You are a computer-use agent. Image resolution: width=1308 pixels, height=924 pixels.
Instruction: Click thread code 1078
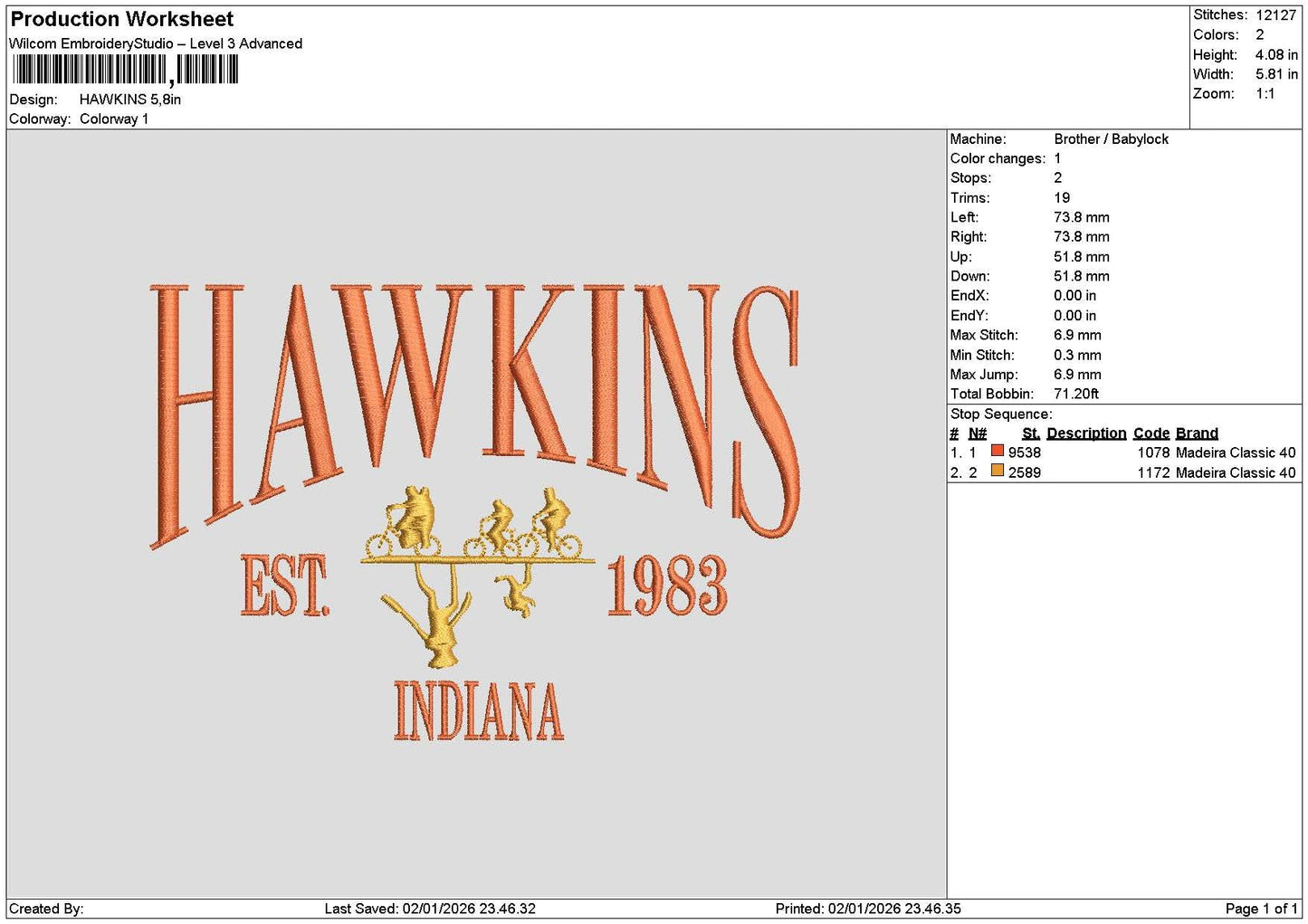tap(1153, 452)
